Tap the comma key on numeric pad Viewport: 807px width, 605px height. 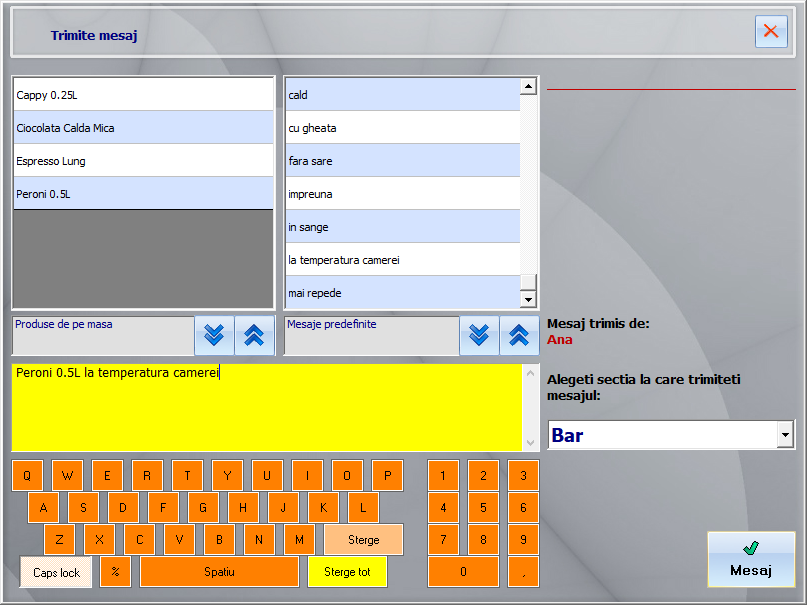523,572
